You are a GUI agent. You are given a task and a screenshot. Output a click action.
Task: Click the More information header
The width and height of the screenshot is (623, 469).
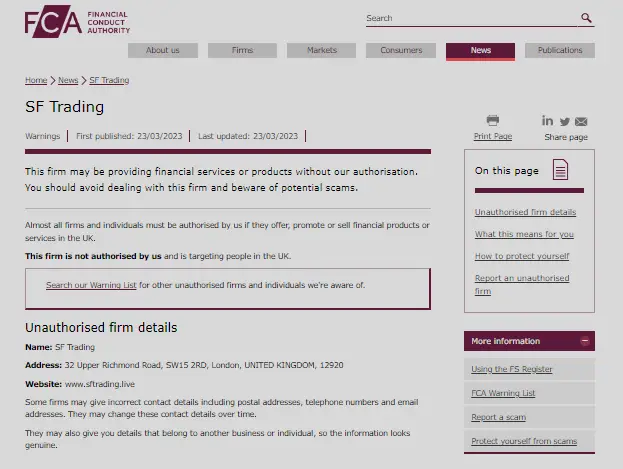[529, 341]
